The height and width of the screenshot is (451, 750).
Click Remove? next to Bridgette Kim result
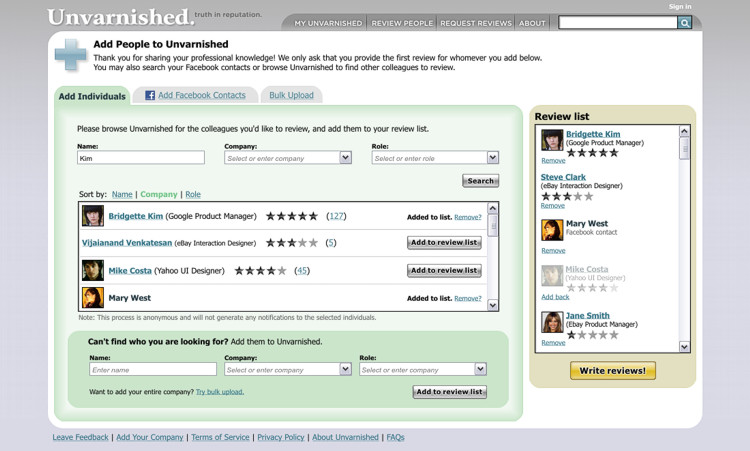(468, 217)
